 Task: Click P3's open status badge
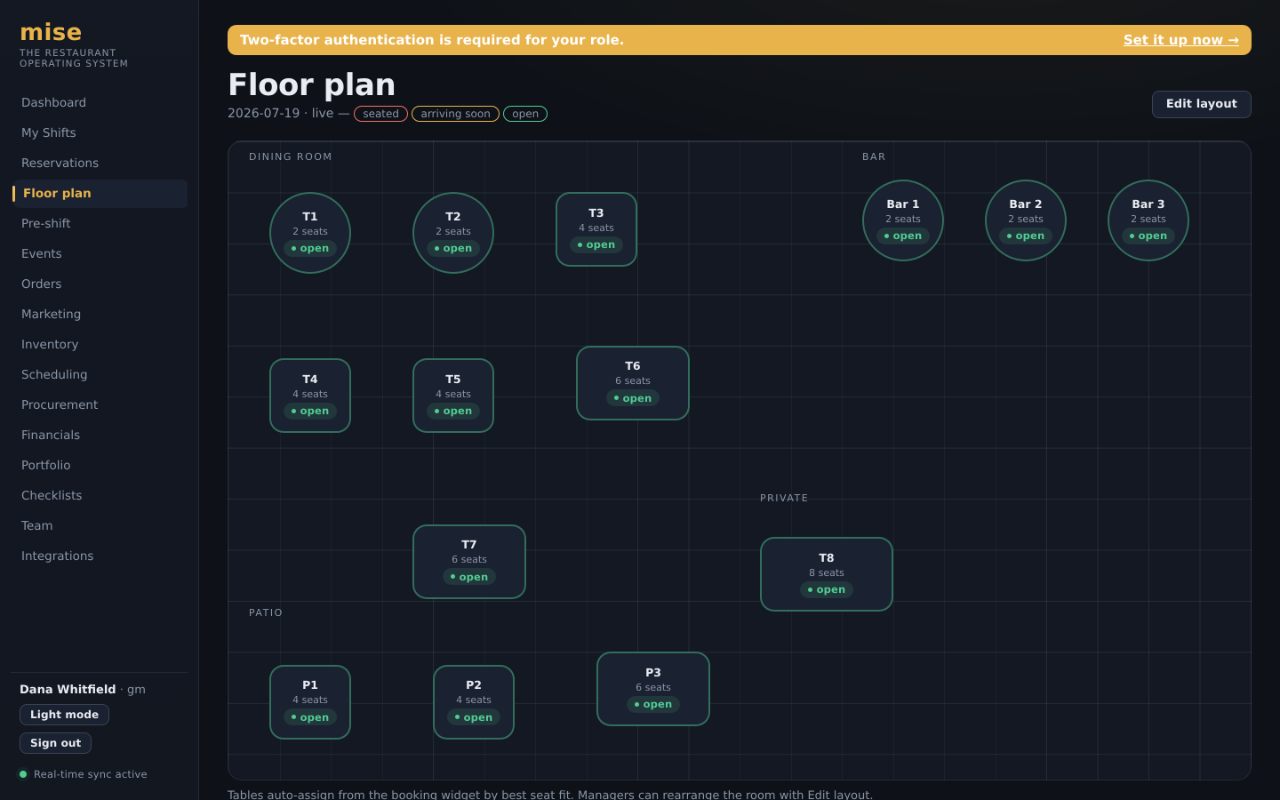tap(653, 704)
